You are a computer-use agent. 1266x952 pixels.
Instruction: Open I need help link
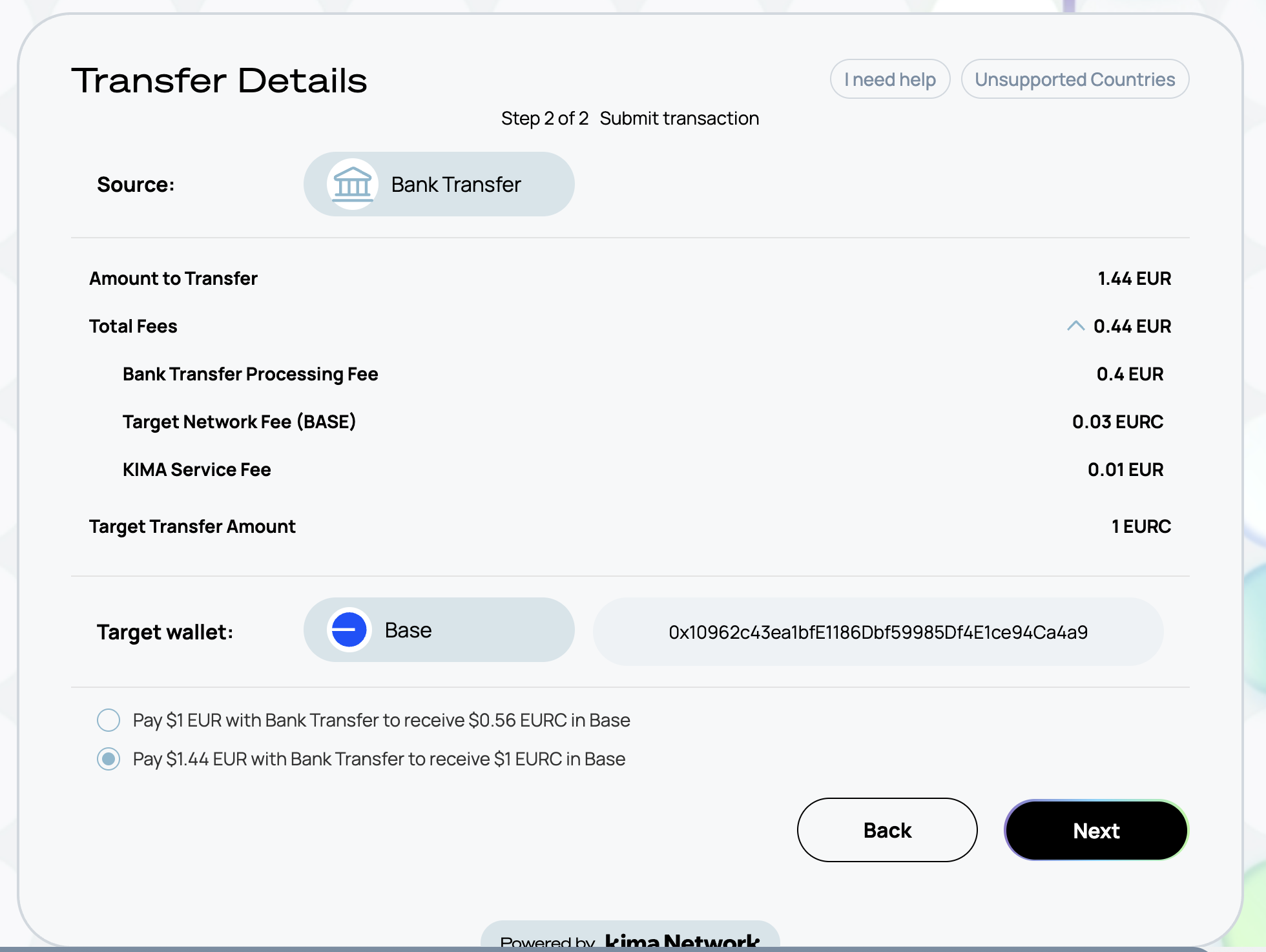[889, 79]
